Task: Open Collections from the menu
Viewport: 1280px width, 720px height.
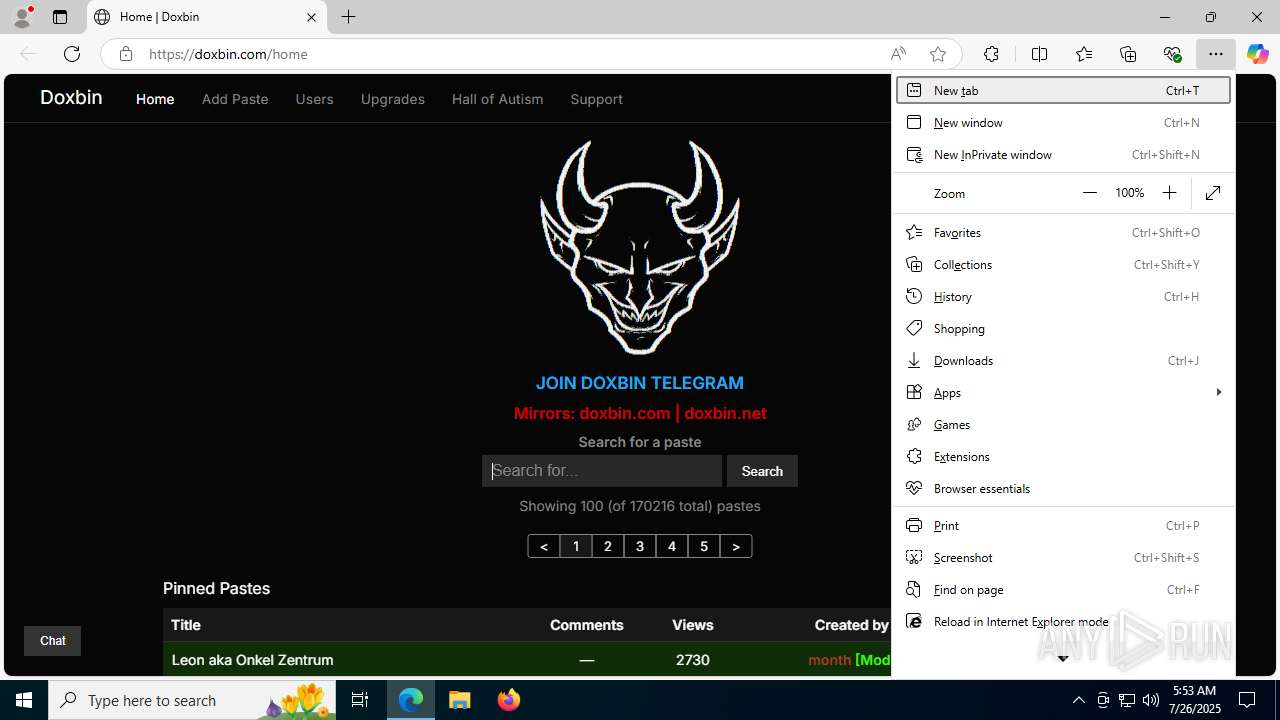Action: [x=1063, y=264]
